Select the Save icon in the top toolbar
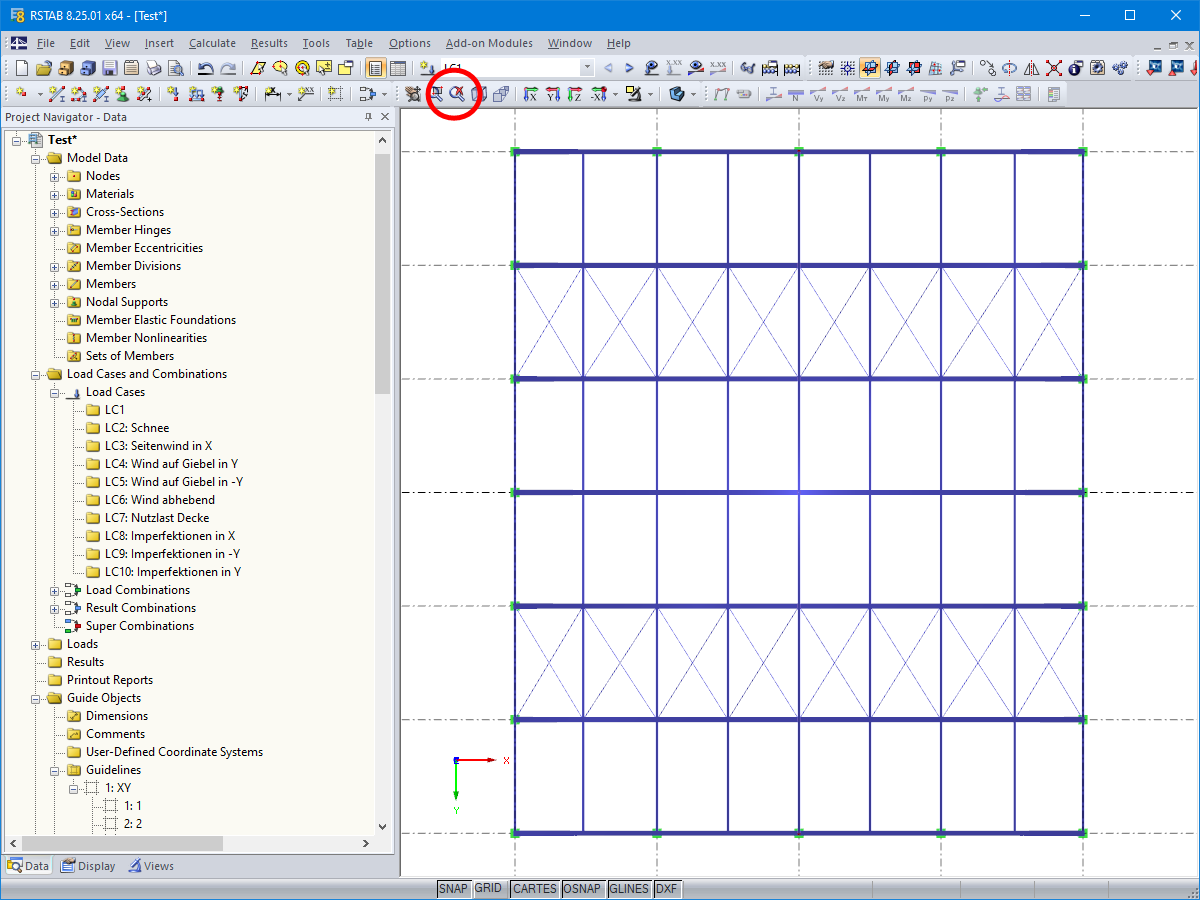Viewport: 1200px width, 900px height. (110, 67)
